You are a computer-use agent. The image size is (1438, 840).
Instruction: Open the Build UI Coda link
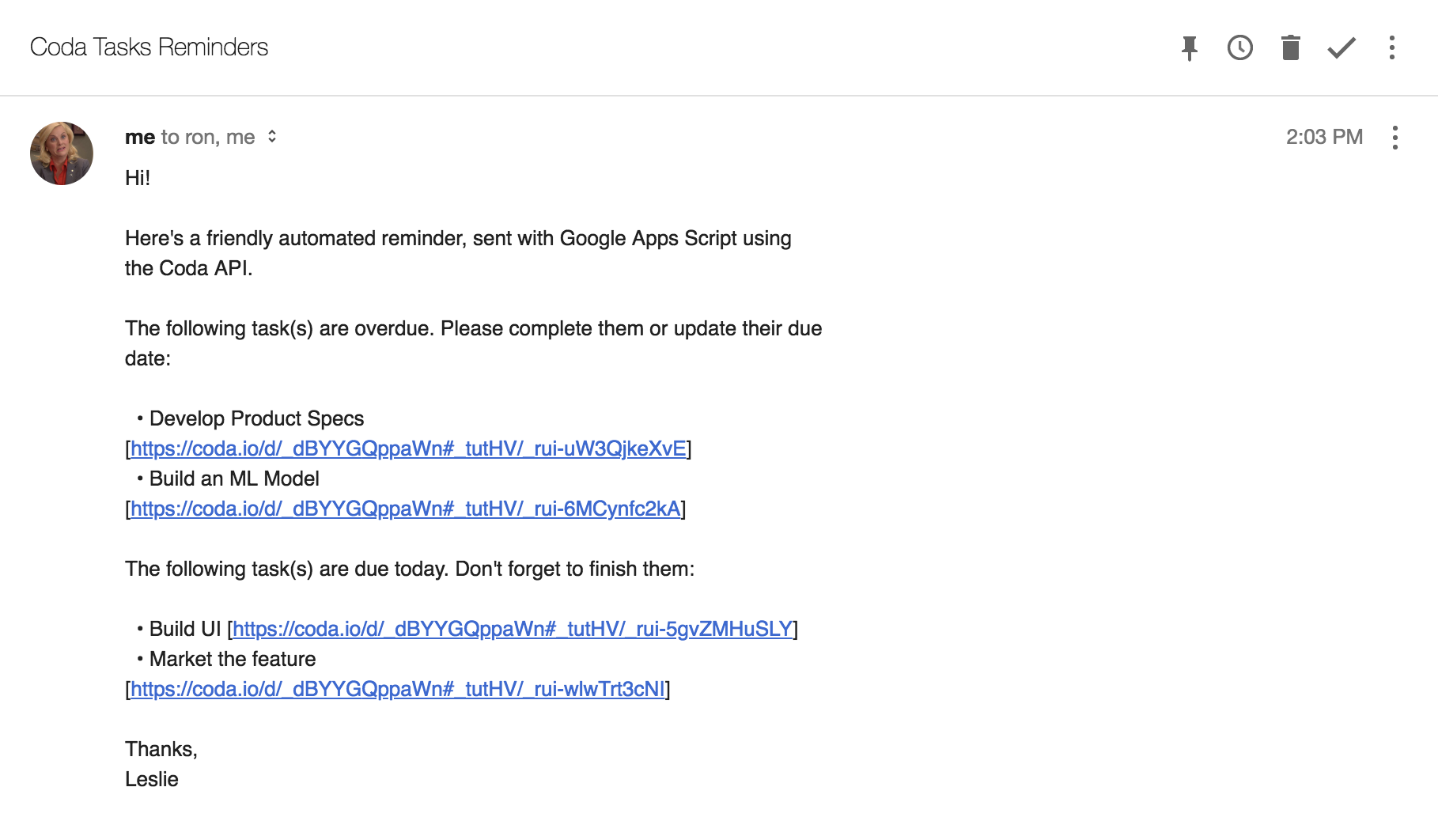coord(513,630)
